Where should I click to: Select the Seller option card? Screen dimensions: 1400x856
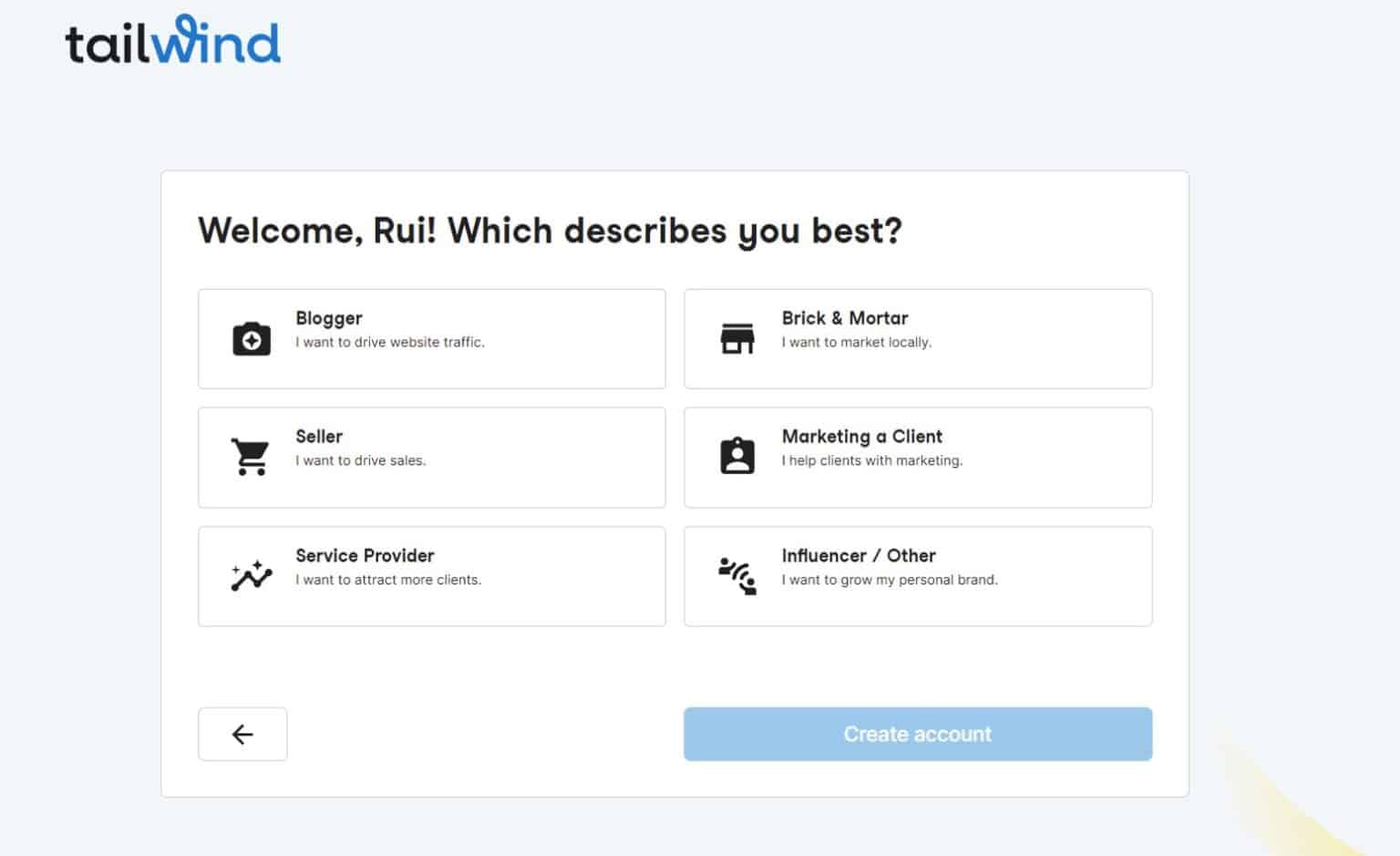click(431, 457)
